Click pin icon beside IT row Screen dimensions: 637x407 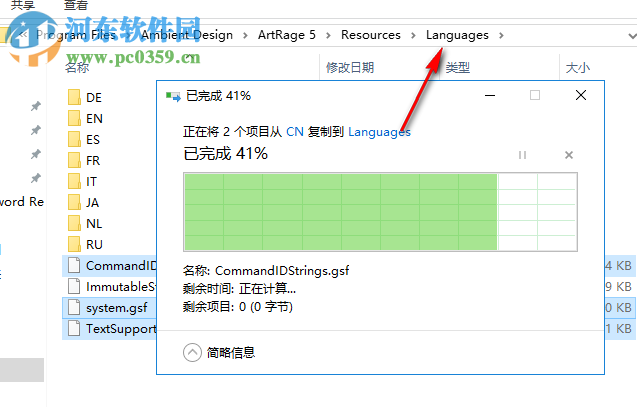[x=36, y=178]
